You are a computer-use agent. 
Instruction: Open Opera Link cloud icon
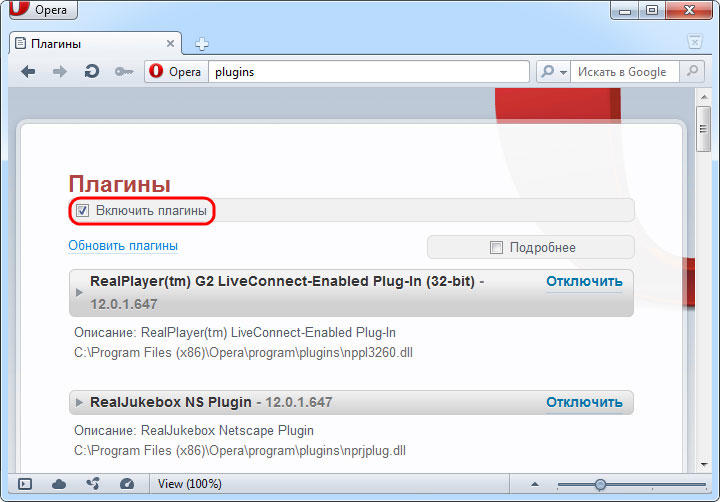59,484
